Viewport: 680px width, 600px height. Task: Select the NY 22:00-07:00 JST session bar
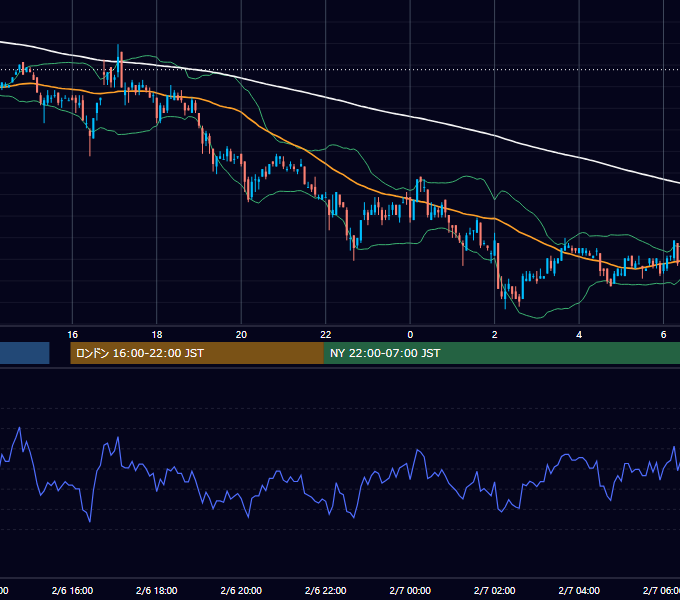pos(502,353)
